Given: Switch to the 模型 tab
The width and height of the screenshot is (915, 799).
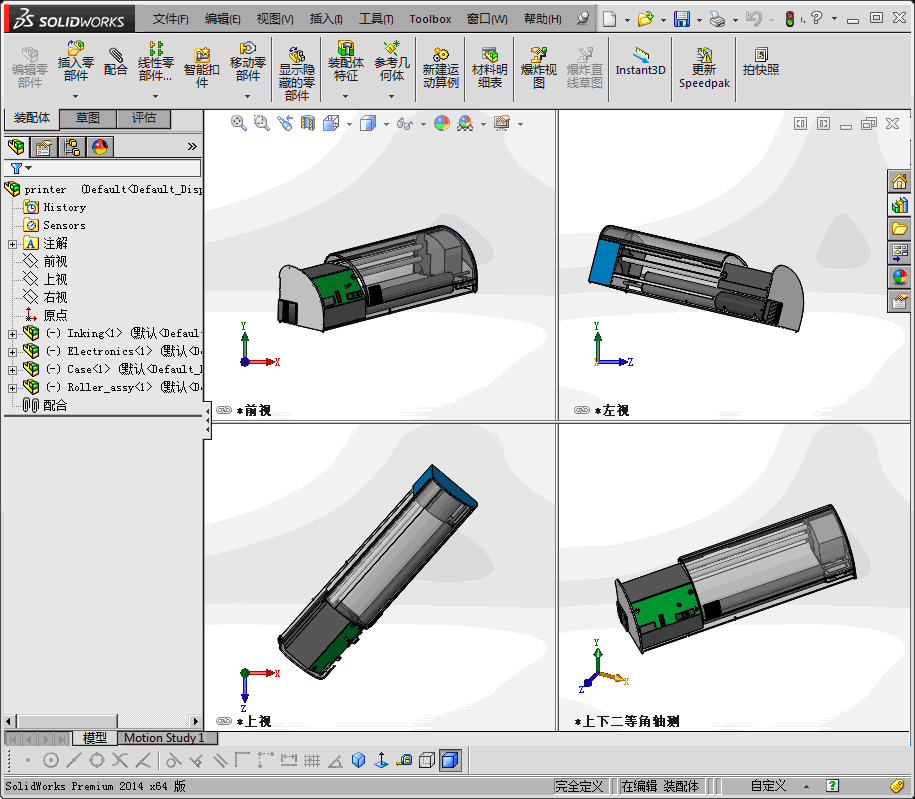Looking at the screenshot, I should pos(95,738).
